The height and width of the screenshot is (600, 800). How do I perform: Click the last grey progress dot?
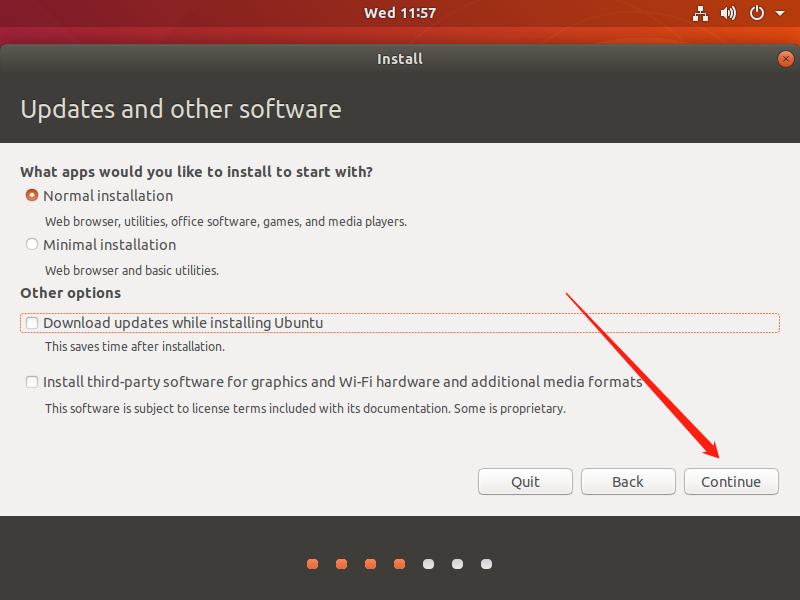coord(486,564)
